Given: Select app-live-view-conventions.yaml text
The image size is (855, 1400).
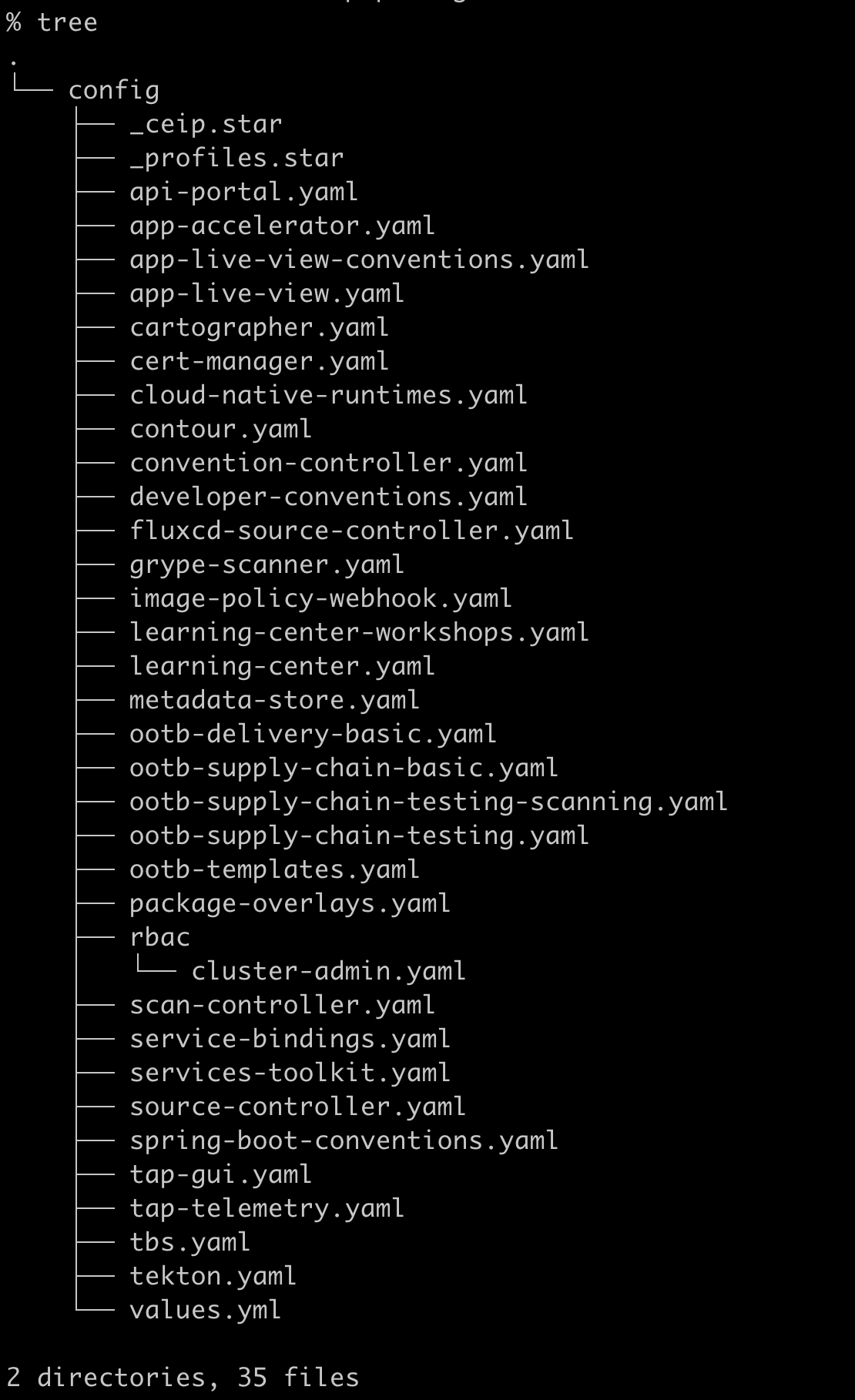Looking at the screenshot, I should tap(359, 260).
